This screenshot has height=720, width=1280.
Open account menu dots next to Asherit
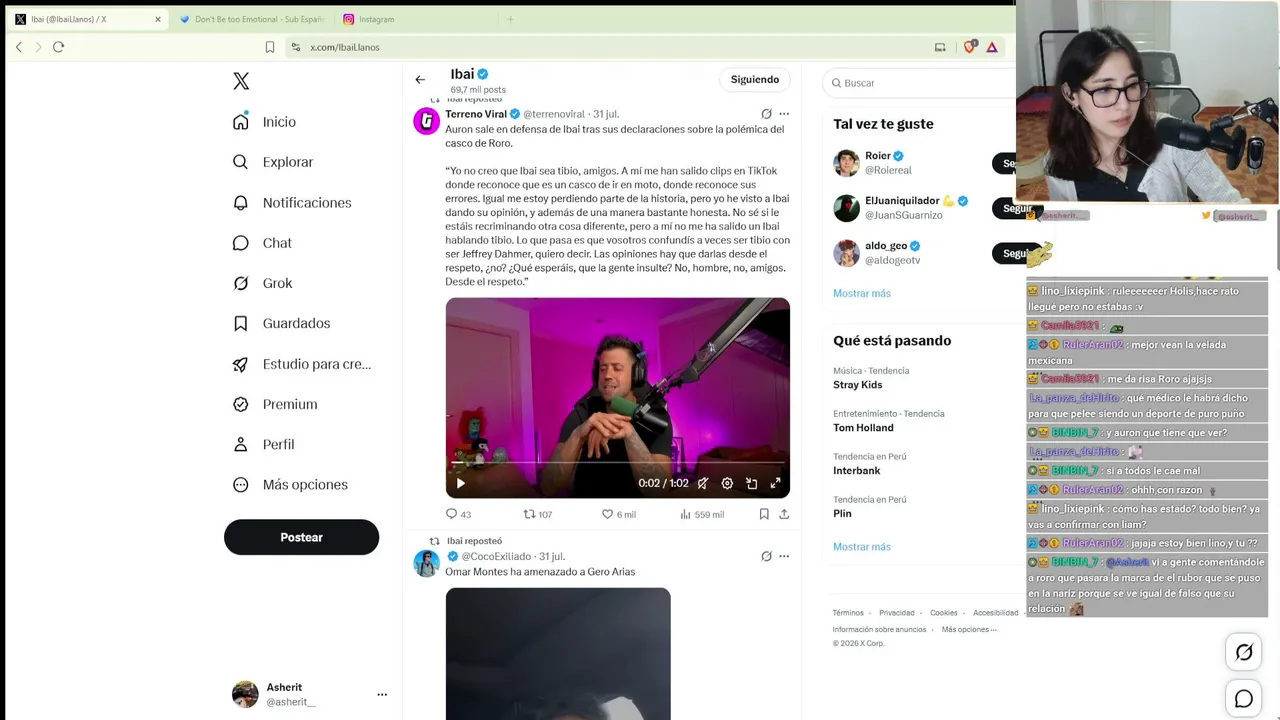pyautogui.click(x=382, y=694)
